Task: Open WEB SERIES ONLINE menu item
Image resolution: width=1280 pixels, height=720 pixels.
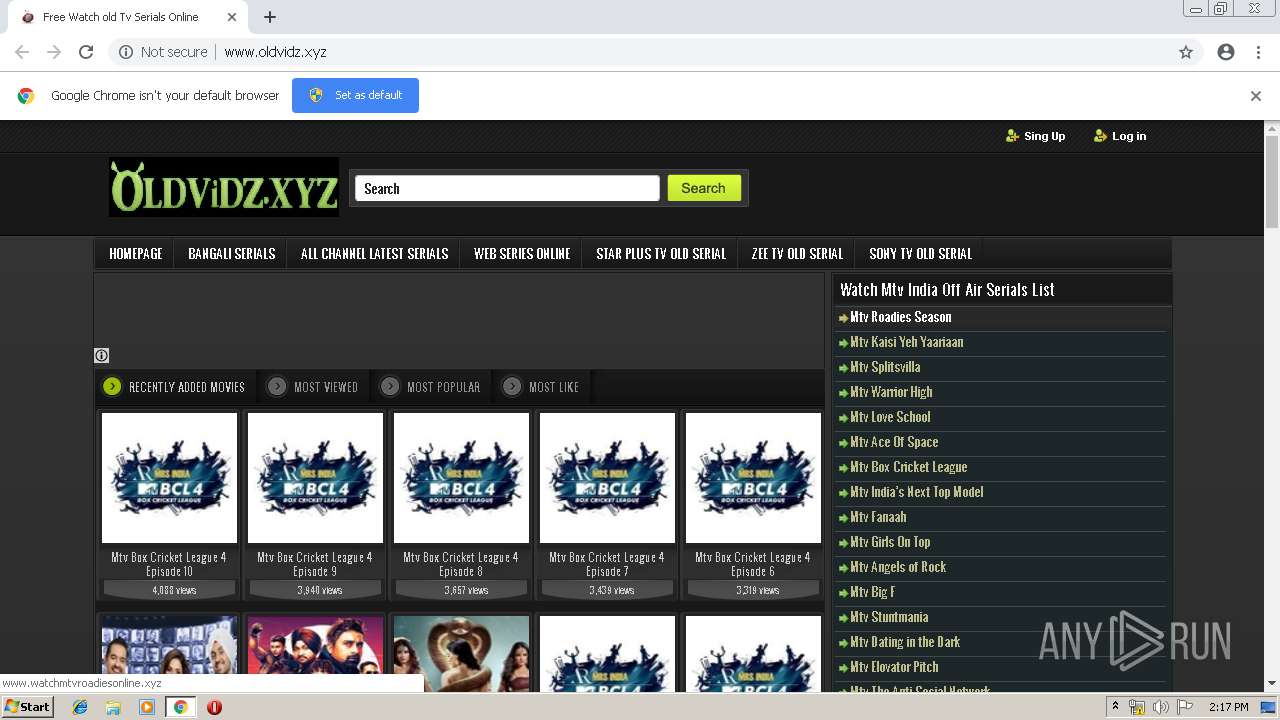Action: click(522, 254)
